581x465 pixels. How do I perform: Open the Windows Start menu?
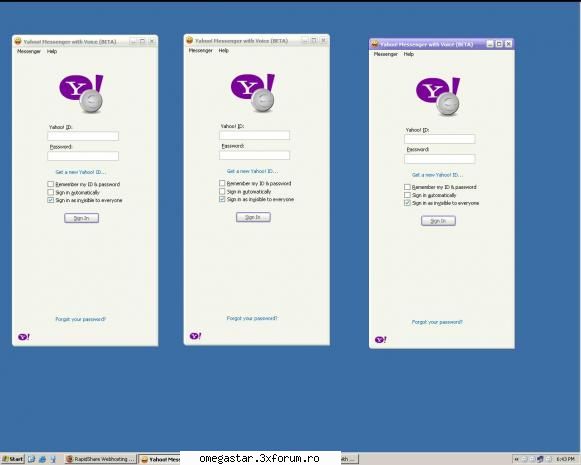point(13,459)
